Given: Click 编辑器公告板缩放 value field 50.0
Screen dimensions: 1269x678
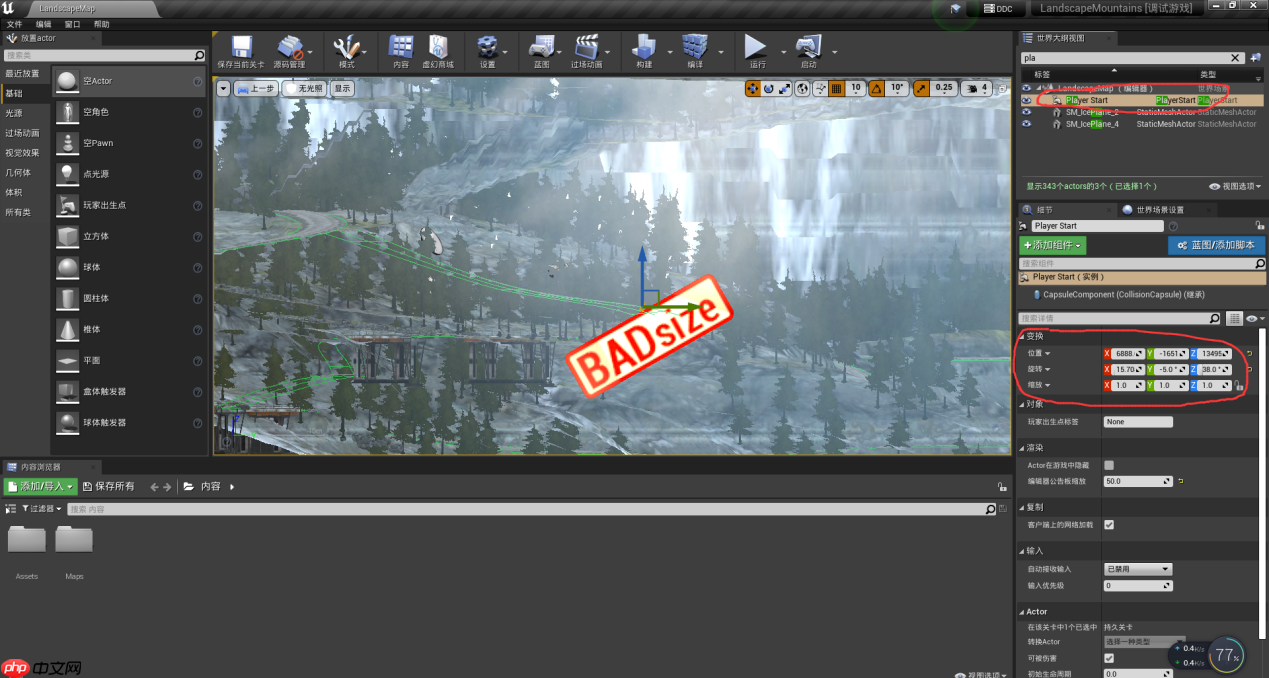Looking at the screenshot, I should pyautogui.click(x=1138, y=481).
